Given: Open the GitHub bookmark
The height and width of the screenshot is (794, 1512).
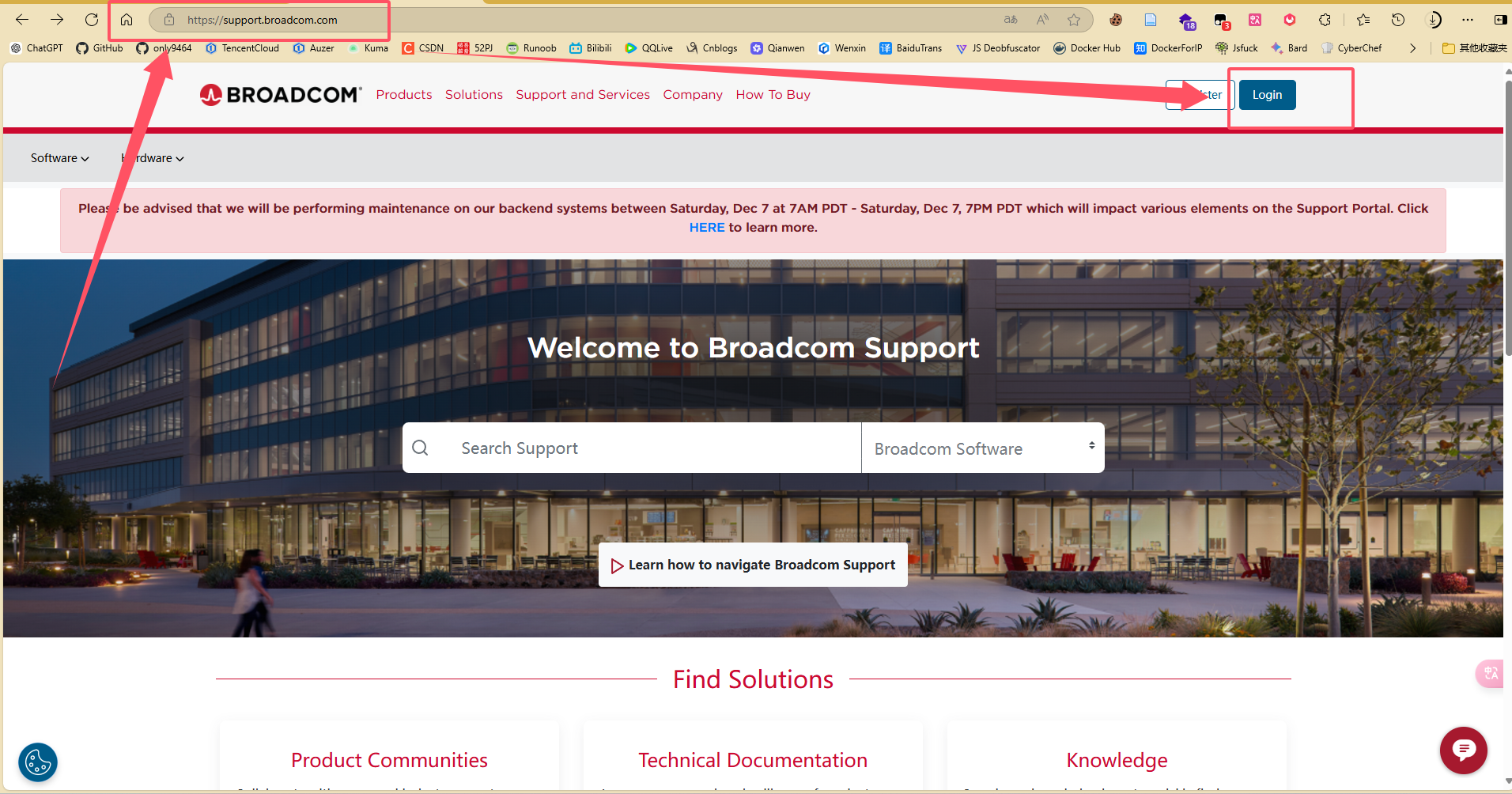Looking at the screenshot, I should [x=100, y=48].
